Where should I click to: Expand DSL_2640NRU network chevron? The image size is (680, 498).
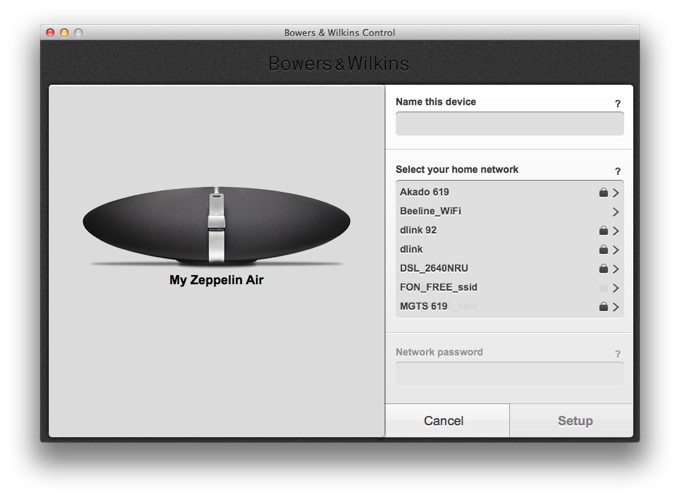(616, 269)
